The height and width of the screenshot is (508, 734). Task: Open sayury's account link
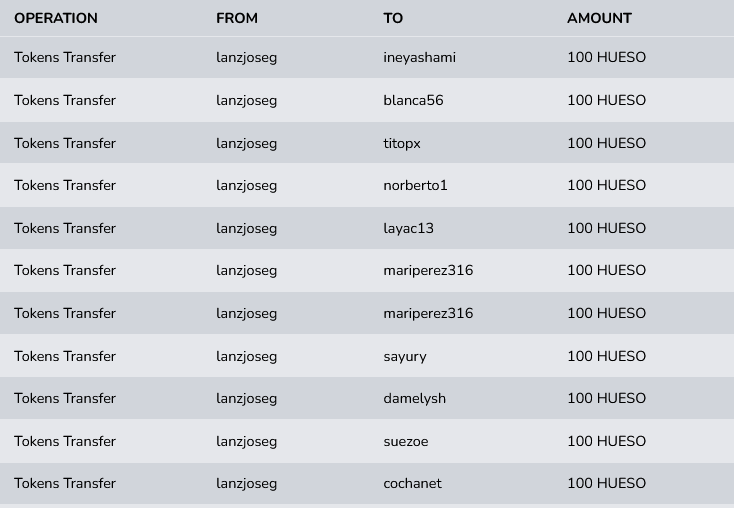(404, 356)
